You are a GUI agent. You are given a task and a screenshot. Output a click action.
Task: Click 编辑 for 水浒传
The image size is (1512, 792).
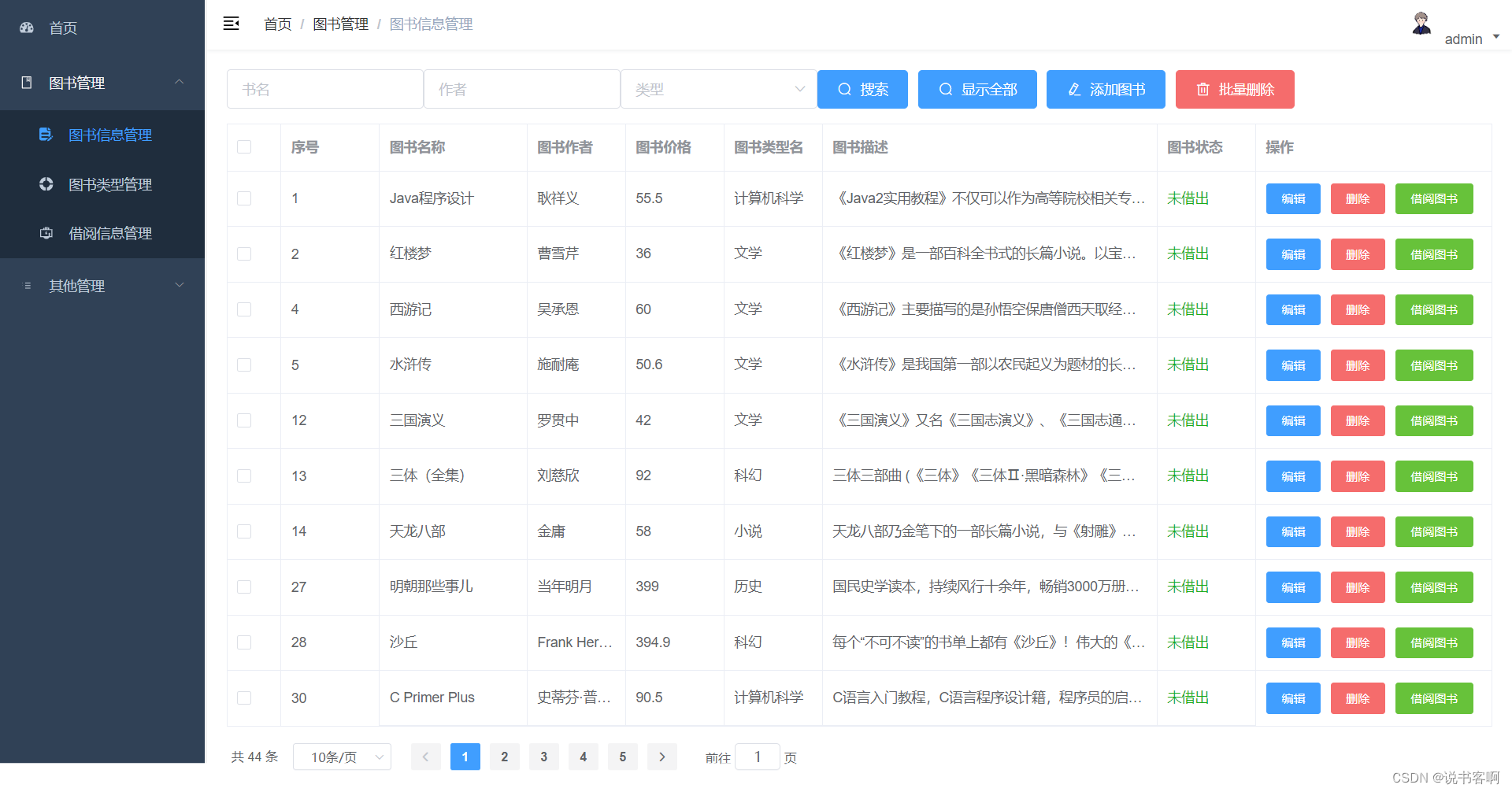click(x=1293, y=365)
